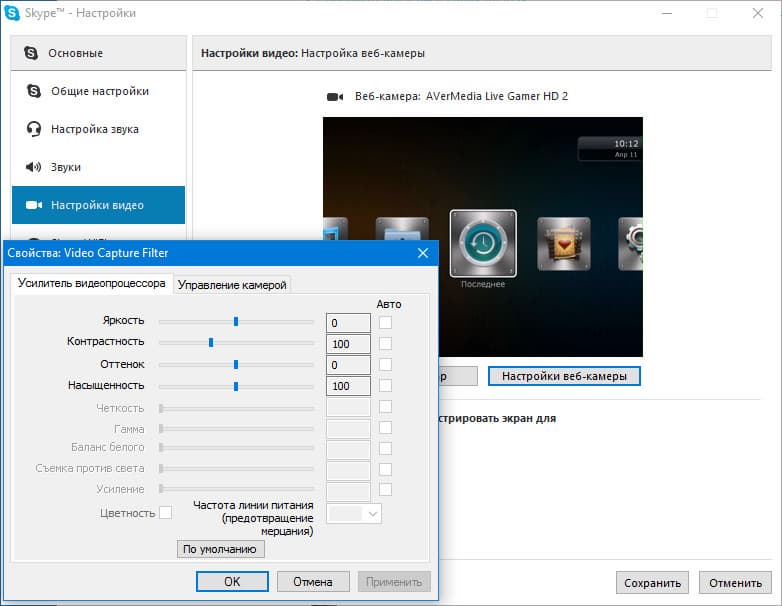The height and width of the screenshot is (606, 782).
Task: Enable Авто checkbox for Яркость
Action: point(385,323)
